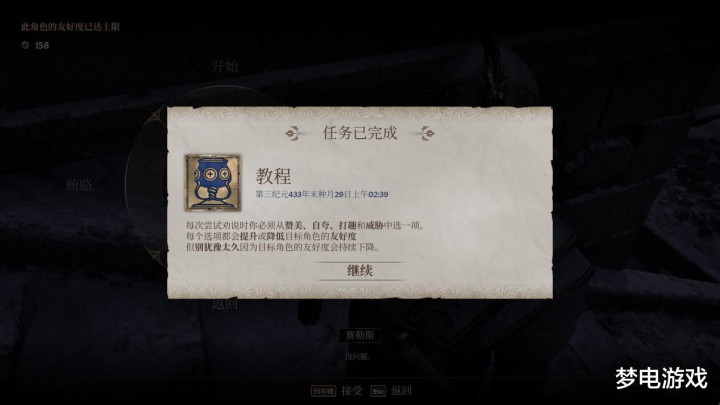Click the floral ornament left of 任务已完成

[x=294, y=134]
